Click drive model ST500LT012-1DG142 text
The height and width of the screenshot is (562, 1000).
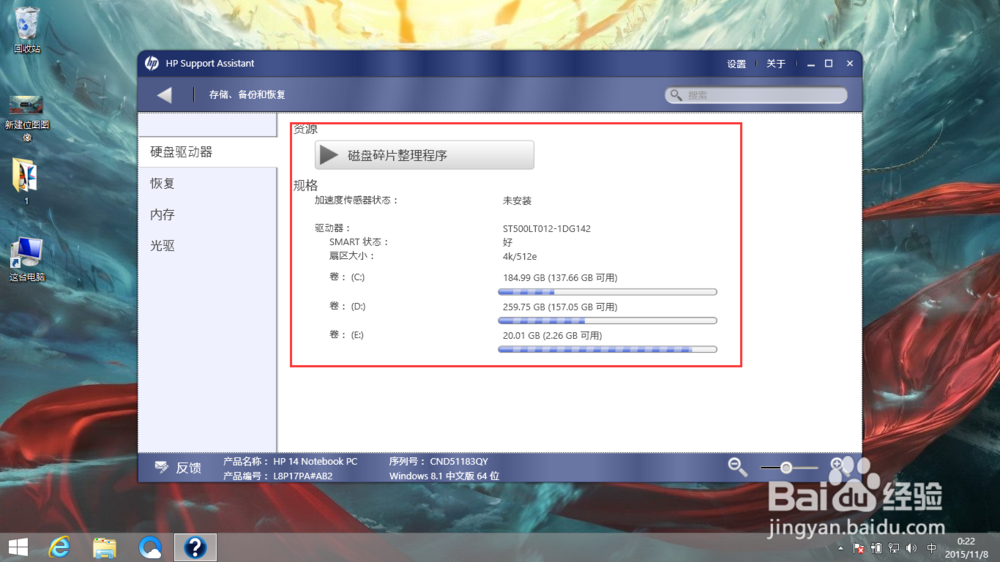pyautogui.click(x=547, y=228)
